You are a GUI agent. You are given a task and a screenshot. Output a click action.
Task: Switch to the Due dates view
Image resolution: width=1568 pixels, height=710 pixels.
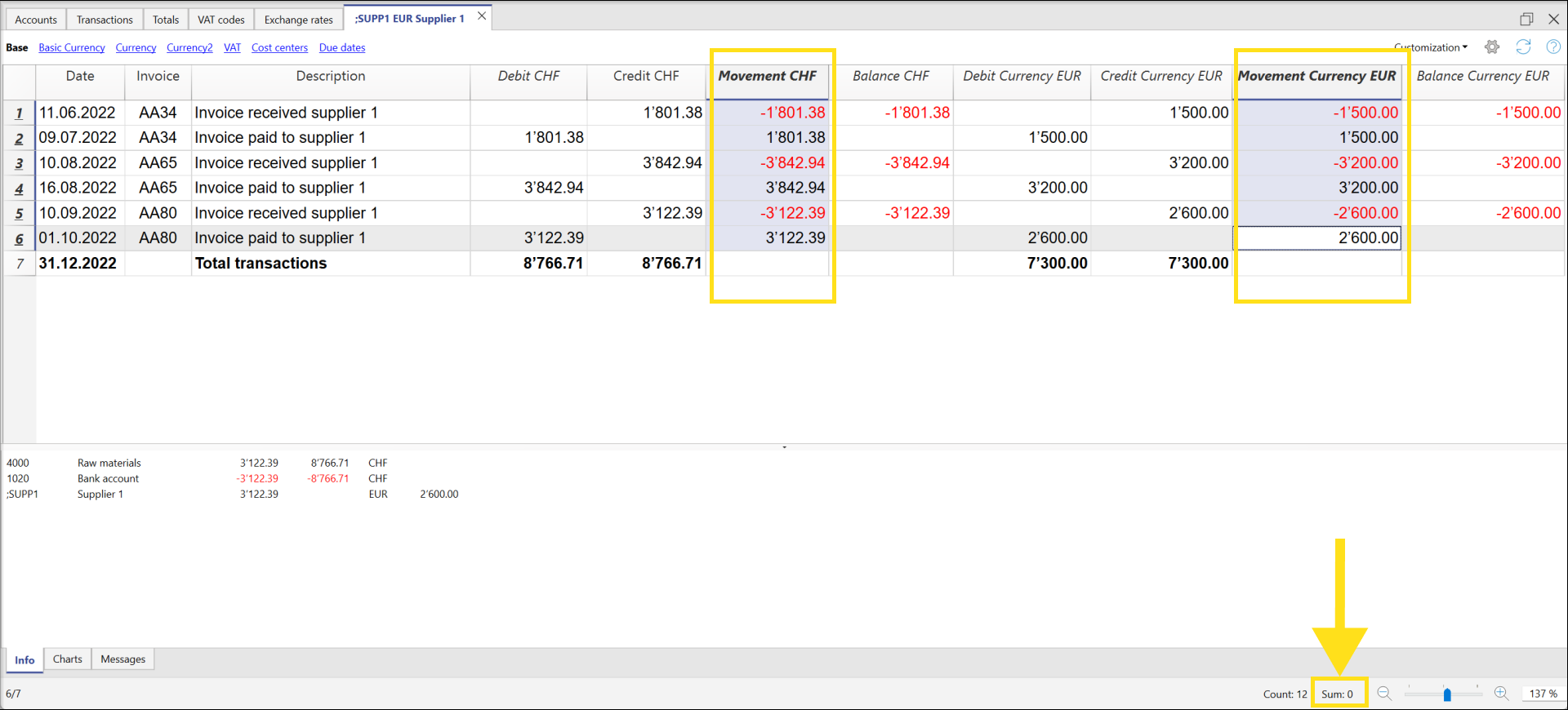point(341,48)
